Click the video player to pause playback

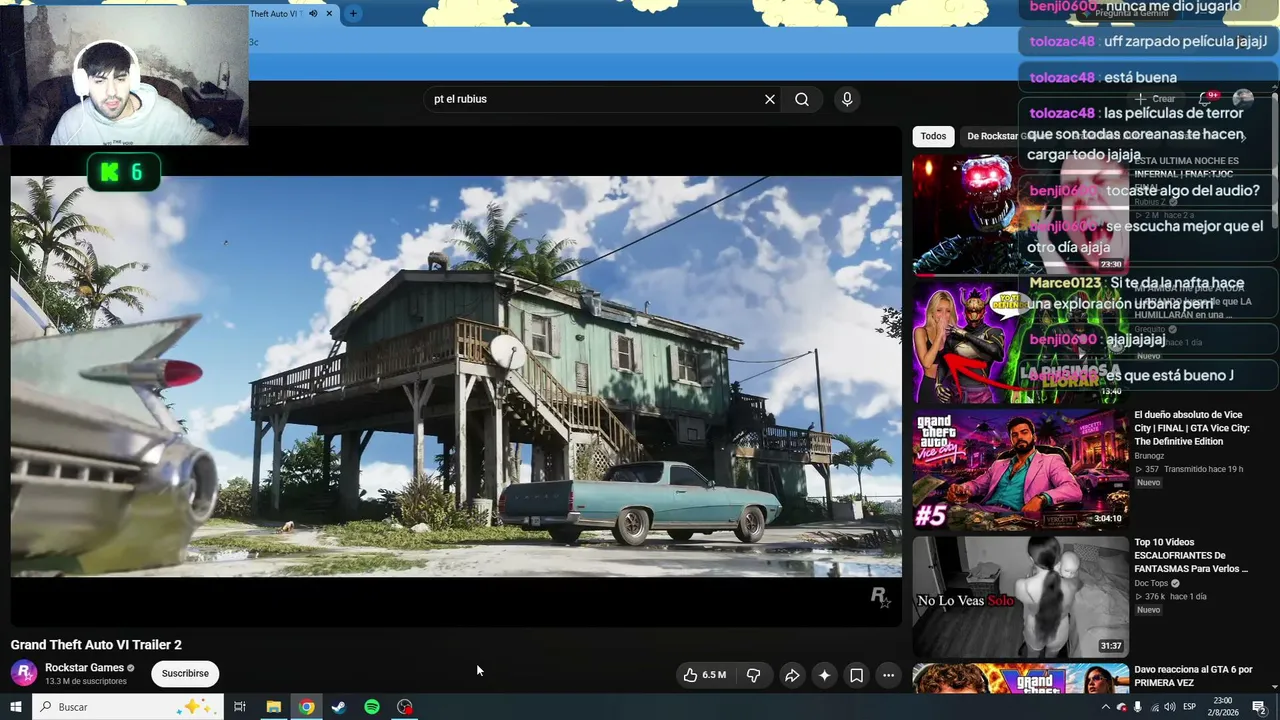coord(456,376)
